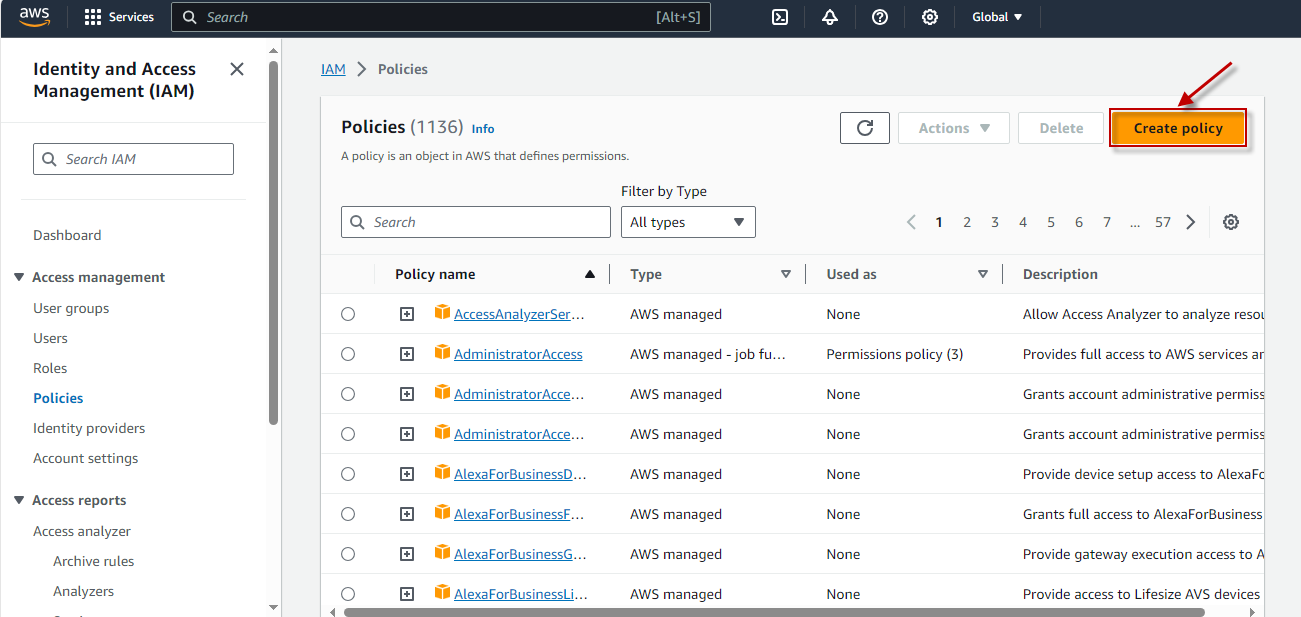The image size is (1301, 617).
Task: Click the policies Search filter box
Action: (x=476, y=222)
